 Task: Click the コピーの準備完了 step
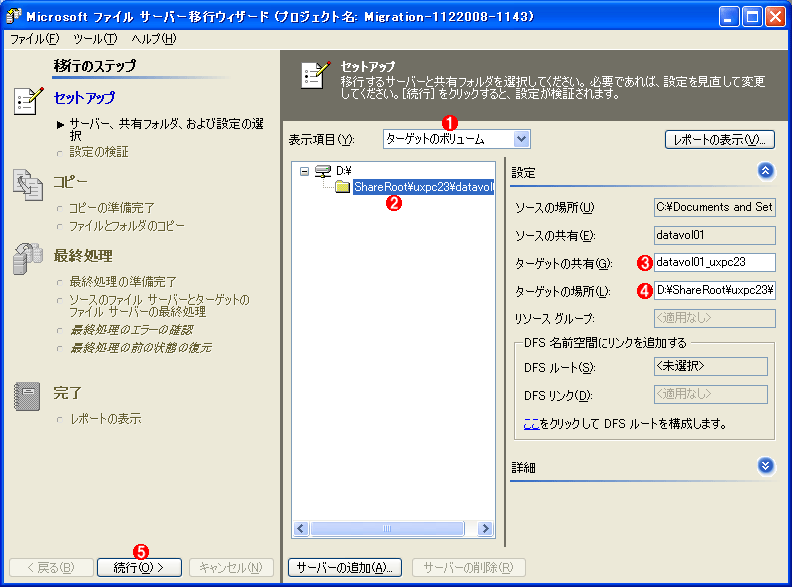pyautogui.click(x=112, y=208)
